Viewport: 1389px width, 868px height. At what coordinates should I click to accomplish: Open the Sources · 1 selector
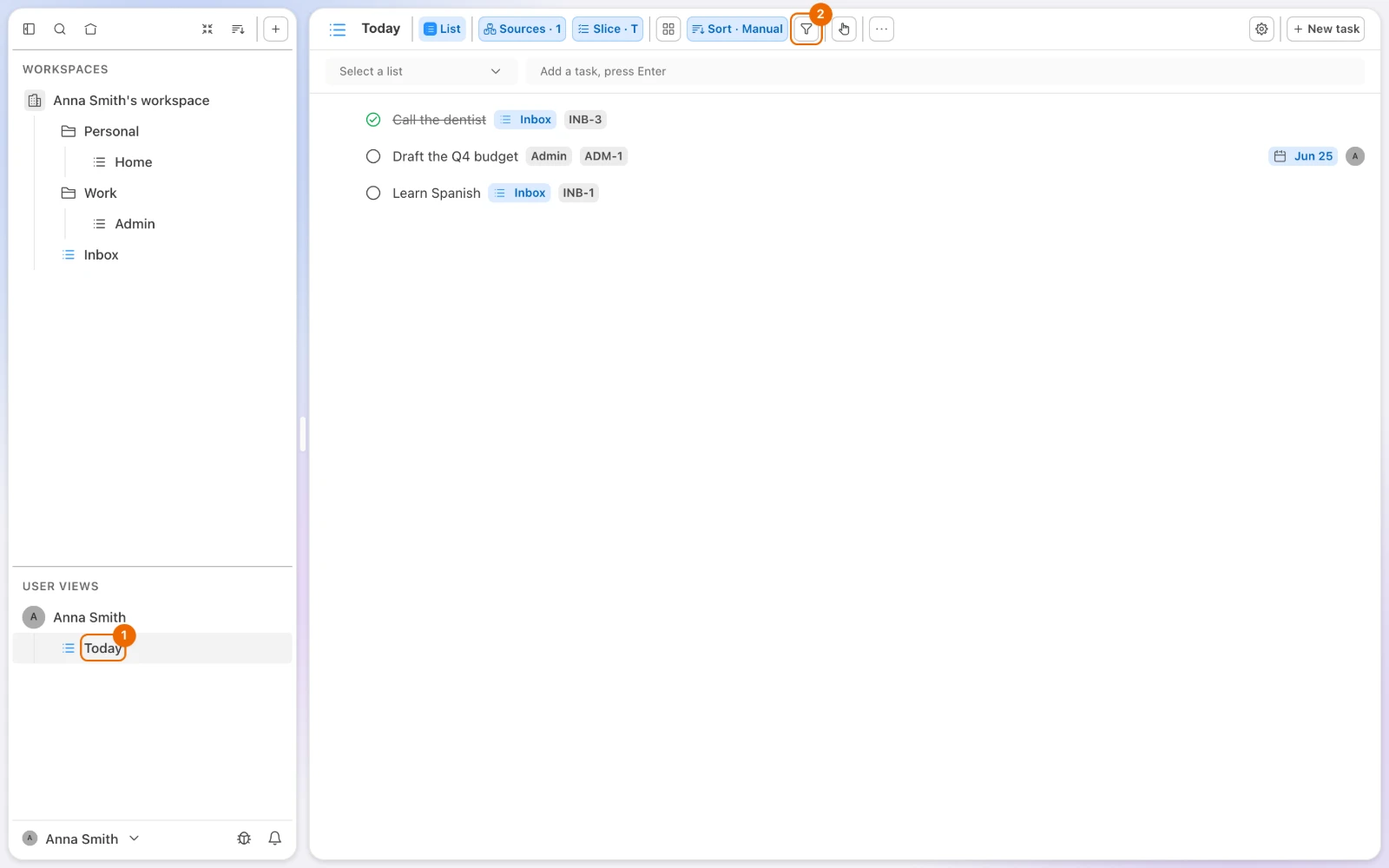[x=522, y=29]
